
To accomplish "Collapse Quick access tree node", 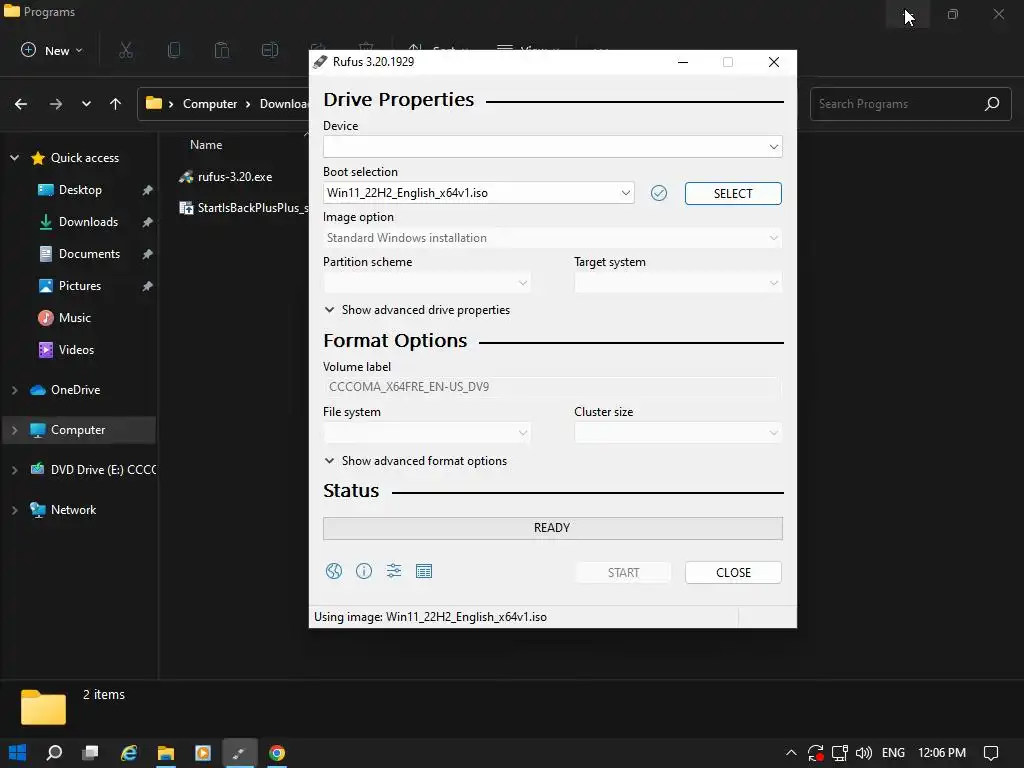I will click(14, 158).
